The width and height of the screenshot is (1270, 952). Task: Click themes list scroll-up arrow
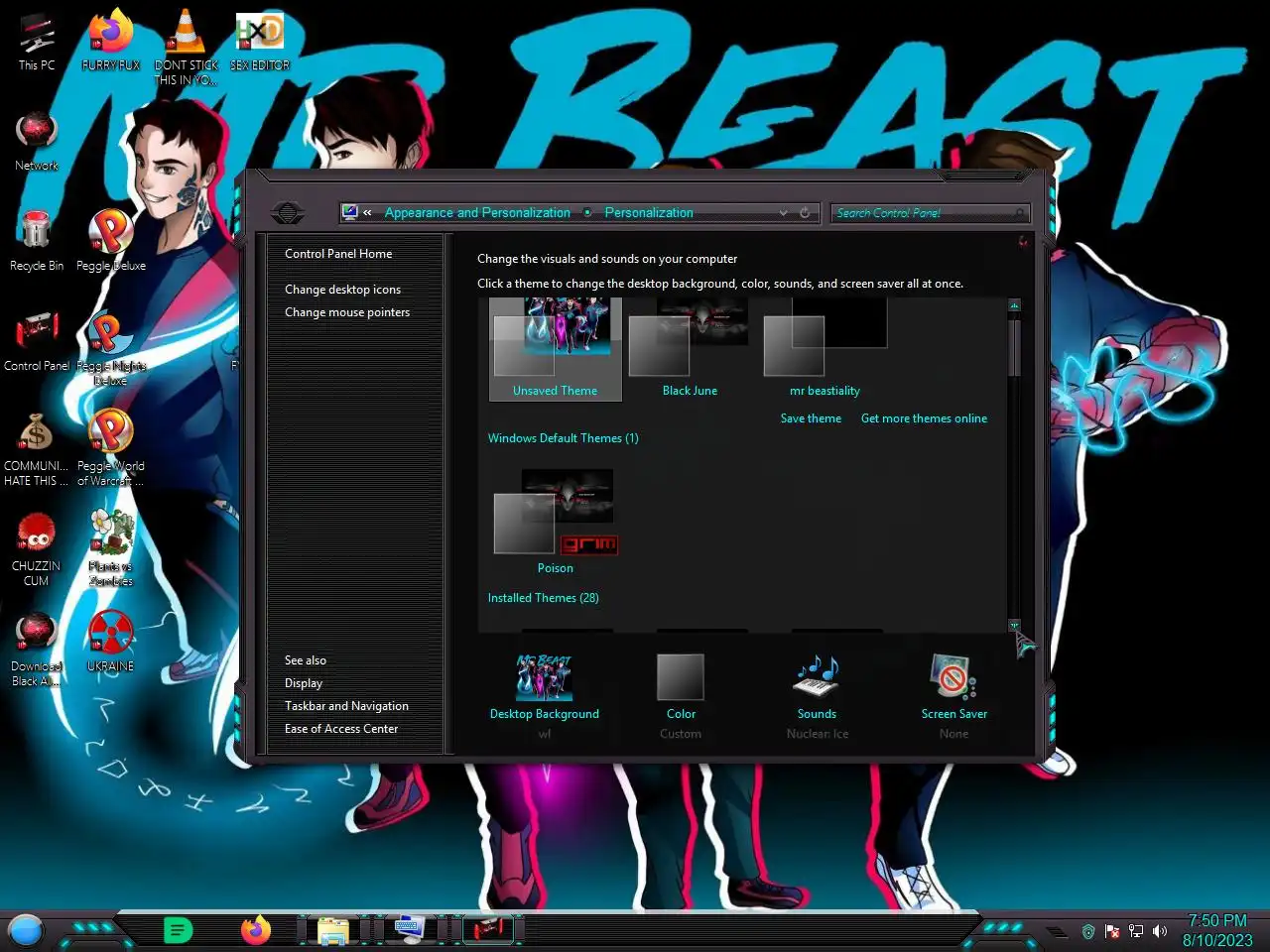pyautogui.click(x=1014, y=305)
